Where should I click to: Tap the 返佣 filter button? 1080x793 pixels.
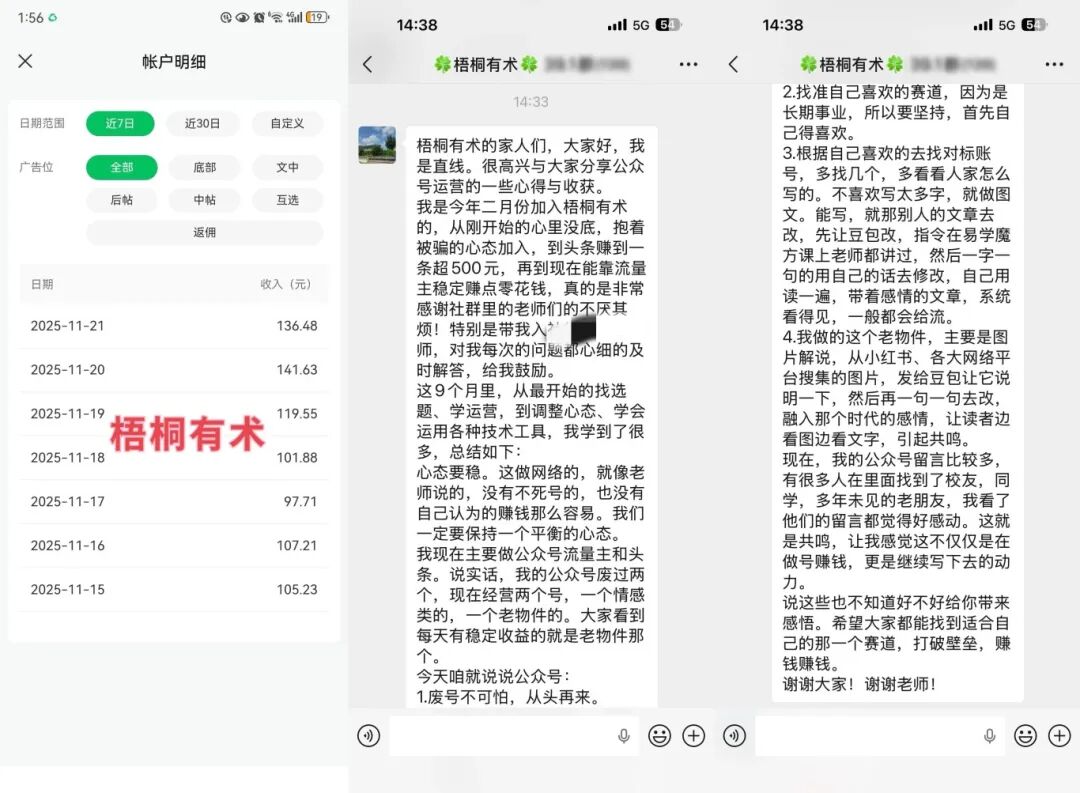coord(204,233)
